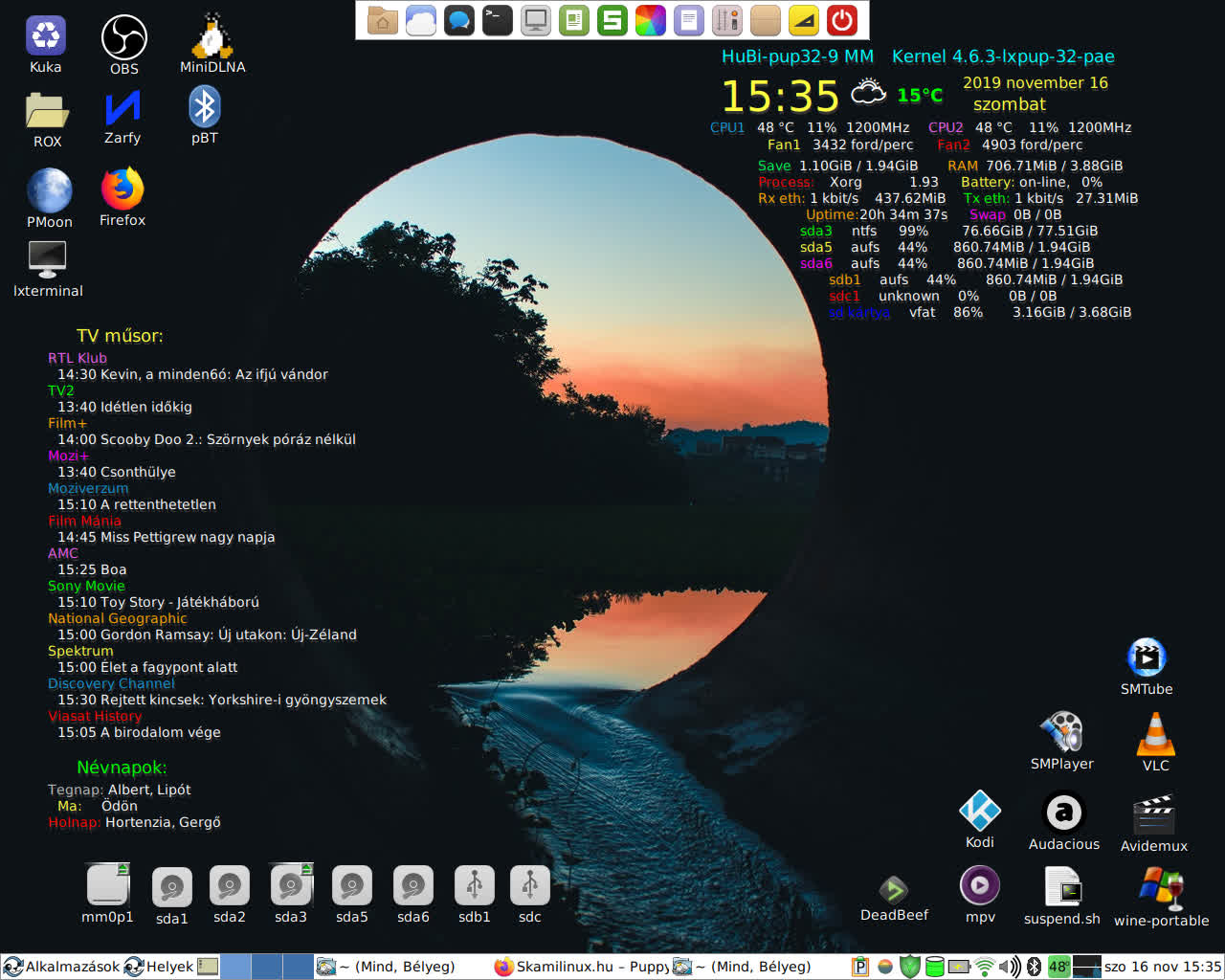This screenshot has height=980, width=1225.
Task: Open the mm0p1 drive icon
Action: 107,883
